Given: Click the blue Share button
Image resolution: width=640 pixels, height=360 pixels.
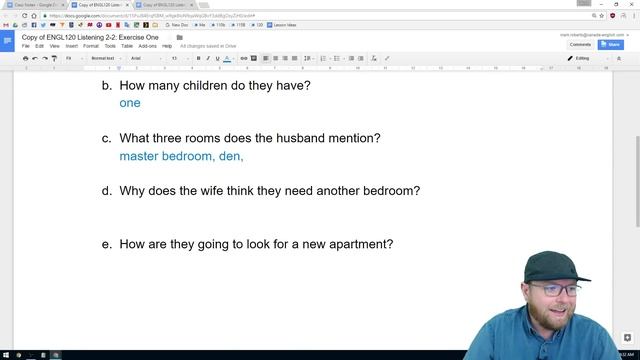Looking at the screenshot, I should [x=611, y=44].
